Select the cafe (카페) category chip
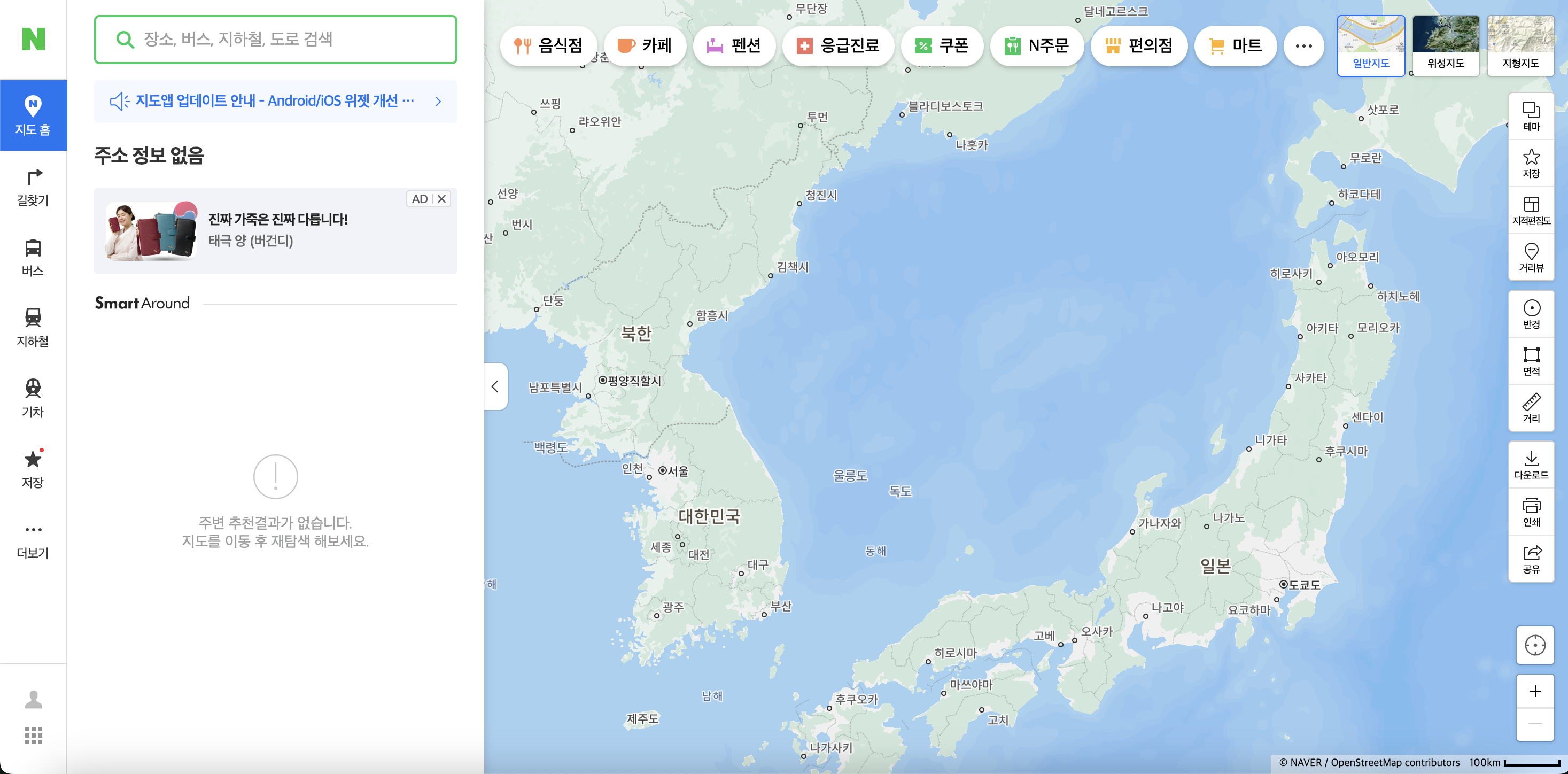The width and height of the screenshot is (1568, 774). click(645, 45)
